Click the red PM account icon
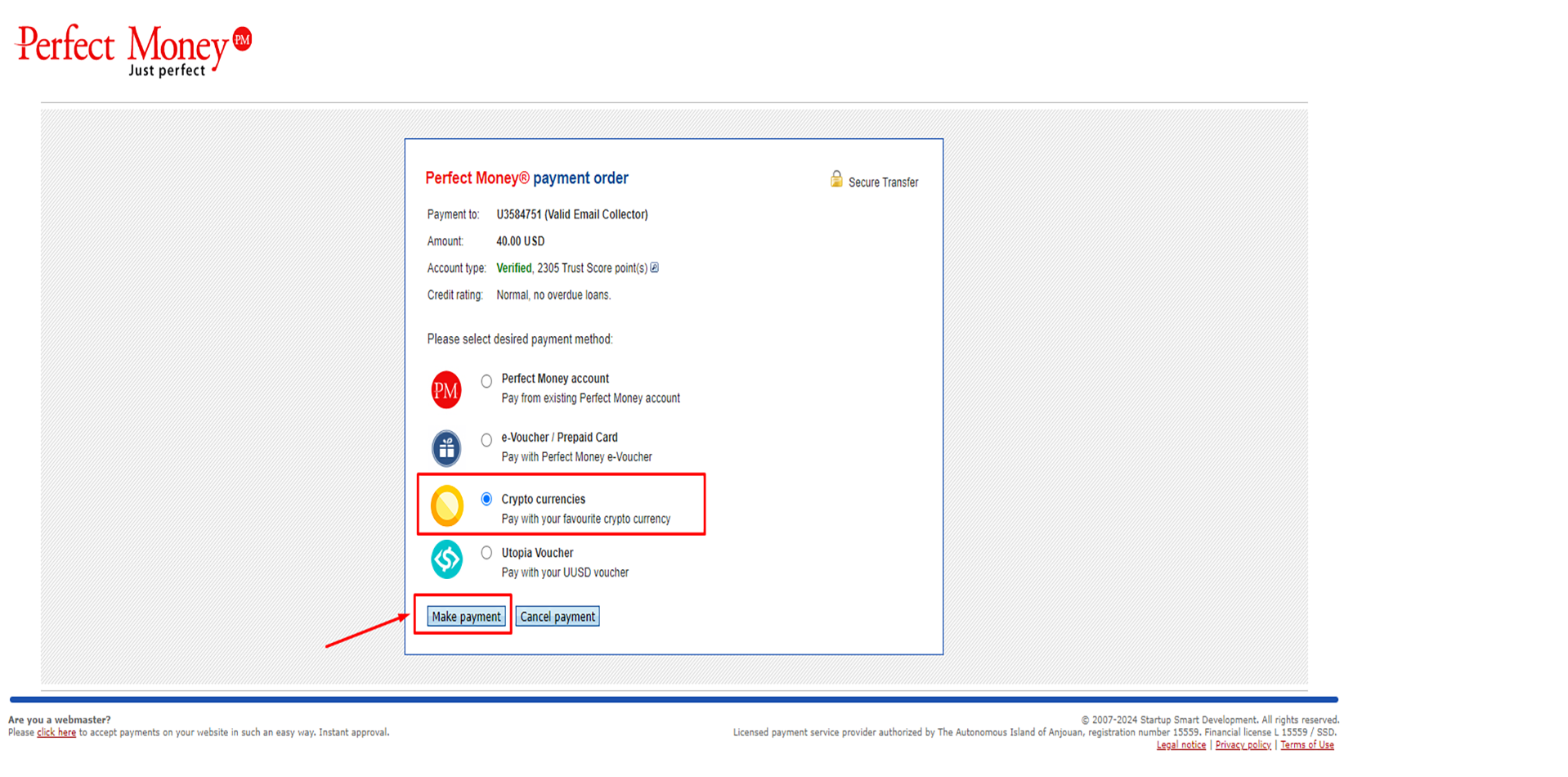Viewport: 1568px width, 777px height. (446, 389)
